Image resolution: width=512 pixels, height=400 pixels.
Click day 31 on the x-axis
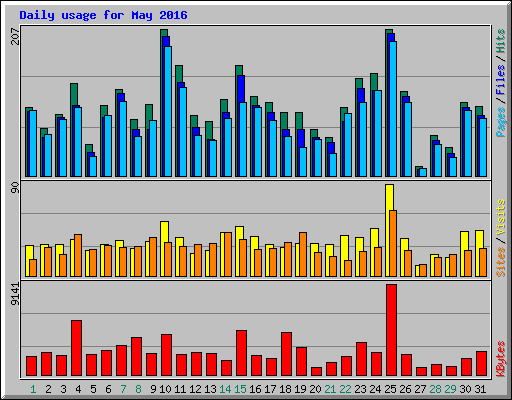click(480, 389)
